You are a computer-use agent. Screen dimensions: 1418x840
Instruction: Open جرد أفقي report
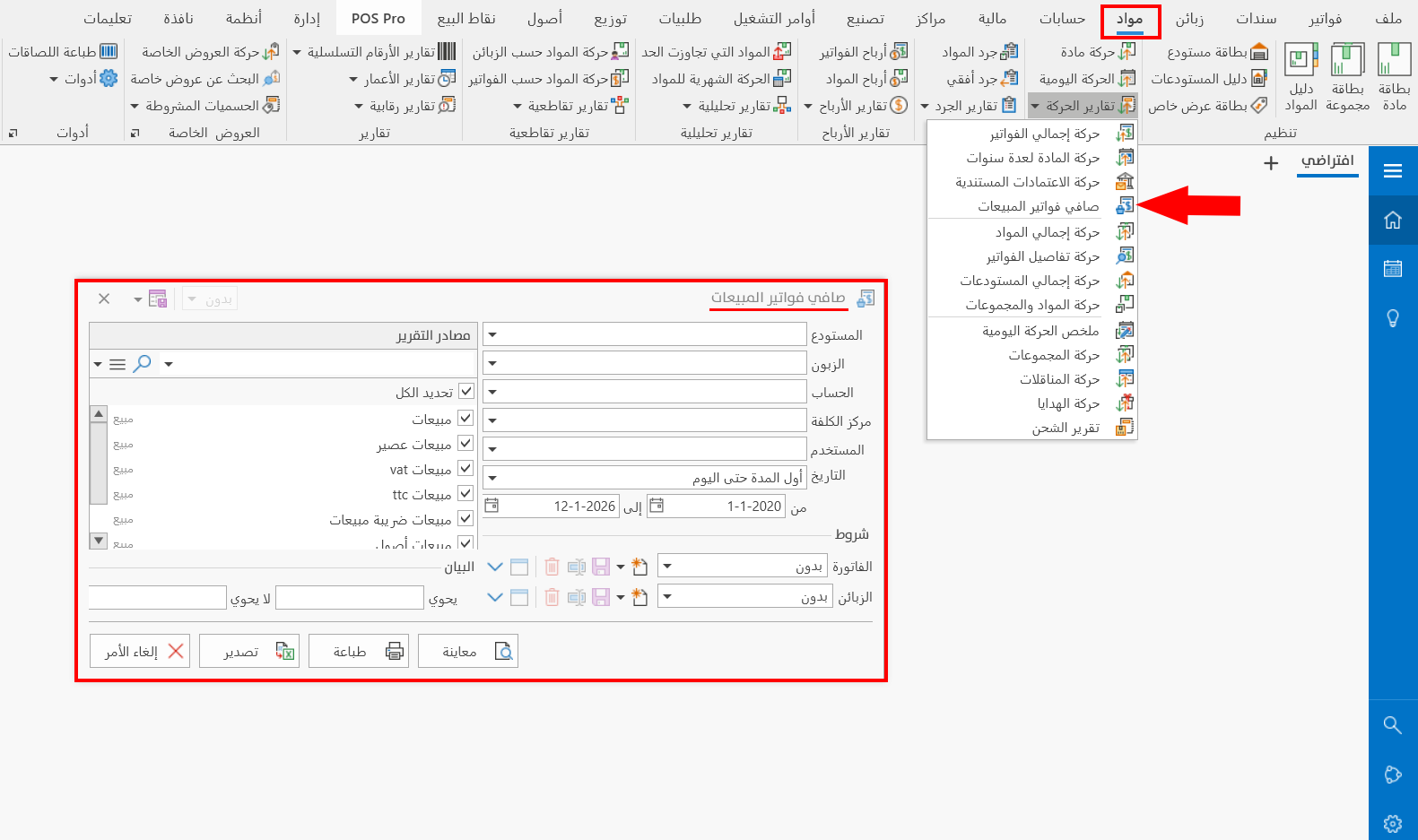pyautogui.click(x=982, y=79)
